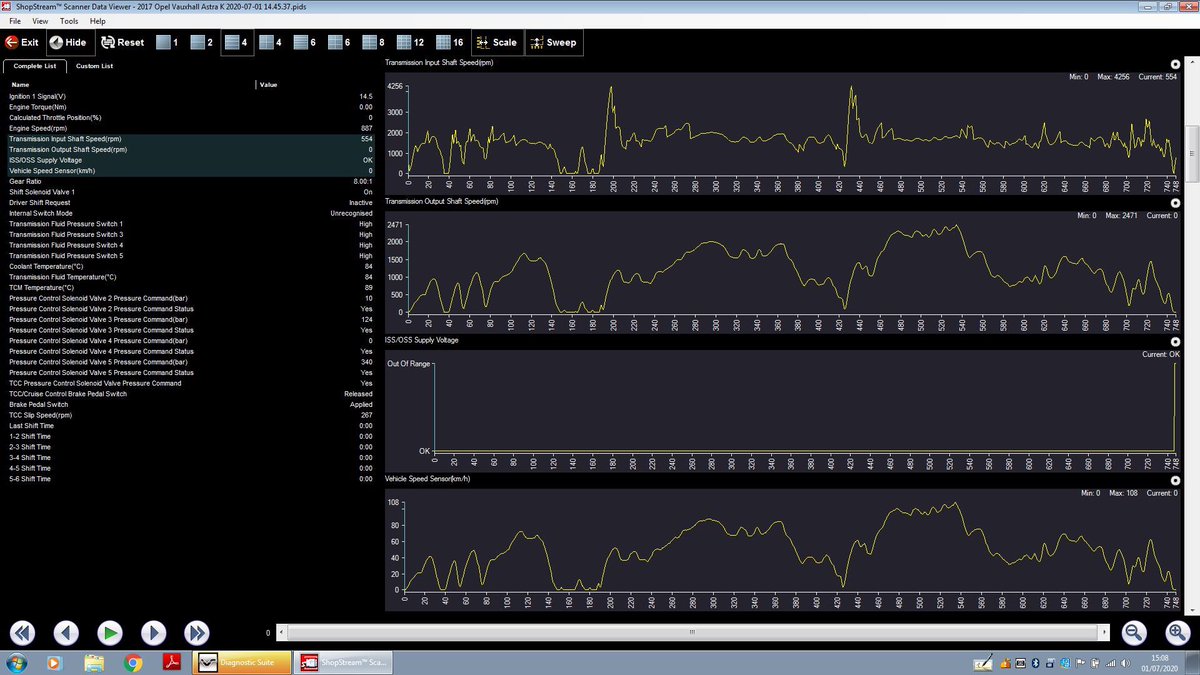Switch to the Complete List tab
The width and height of the screenshot is (1200, 675).
[35, 66]
